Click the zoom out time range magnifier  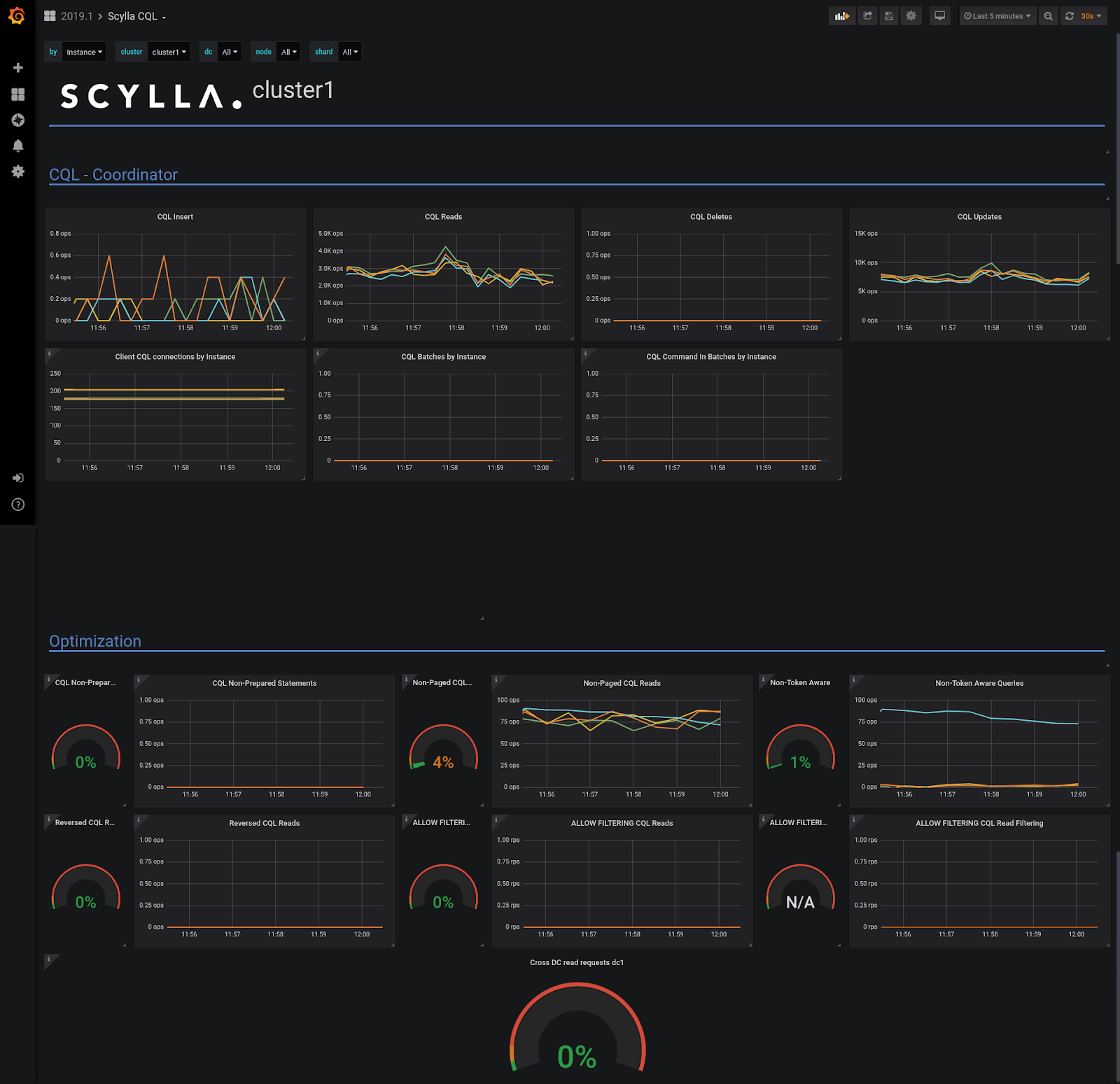pyautogui.click(x=1048, y=16)
